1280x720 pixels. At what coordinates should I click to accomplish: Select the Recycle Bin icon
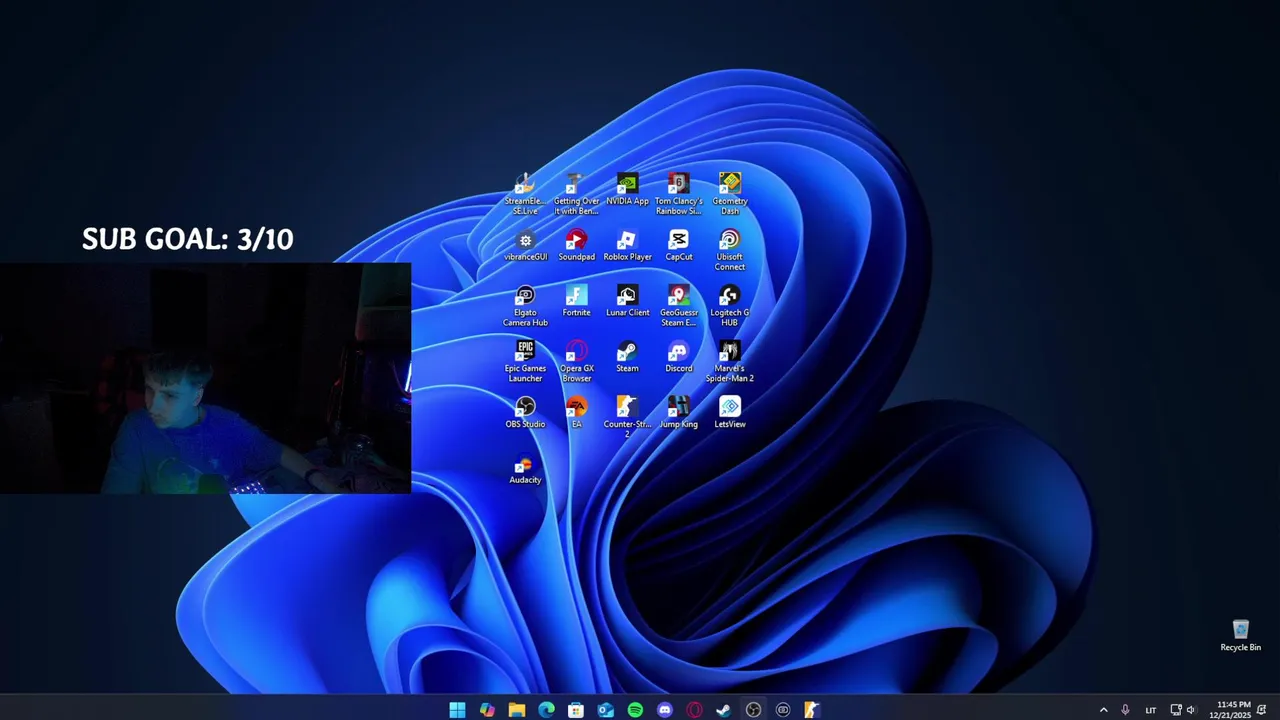(1240, 636)
